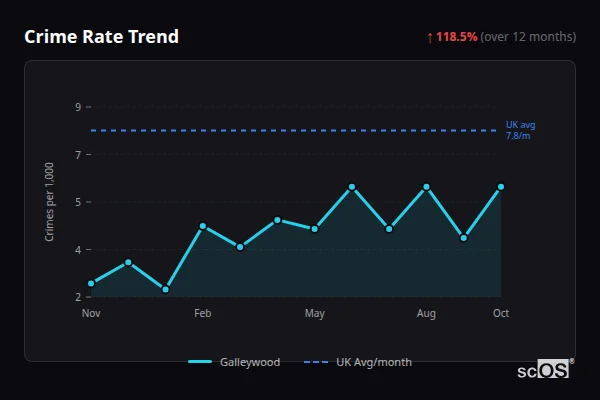Toggle the UK Avg/month legend entry

coord(358,362)
